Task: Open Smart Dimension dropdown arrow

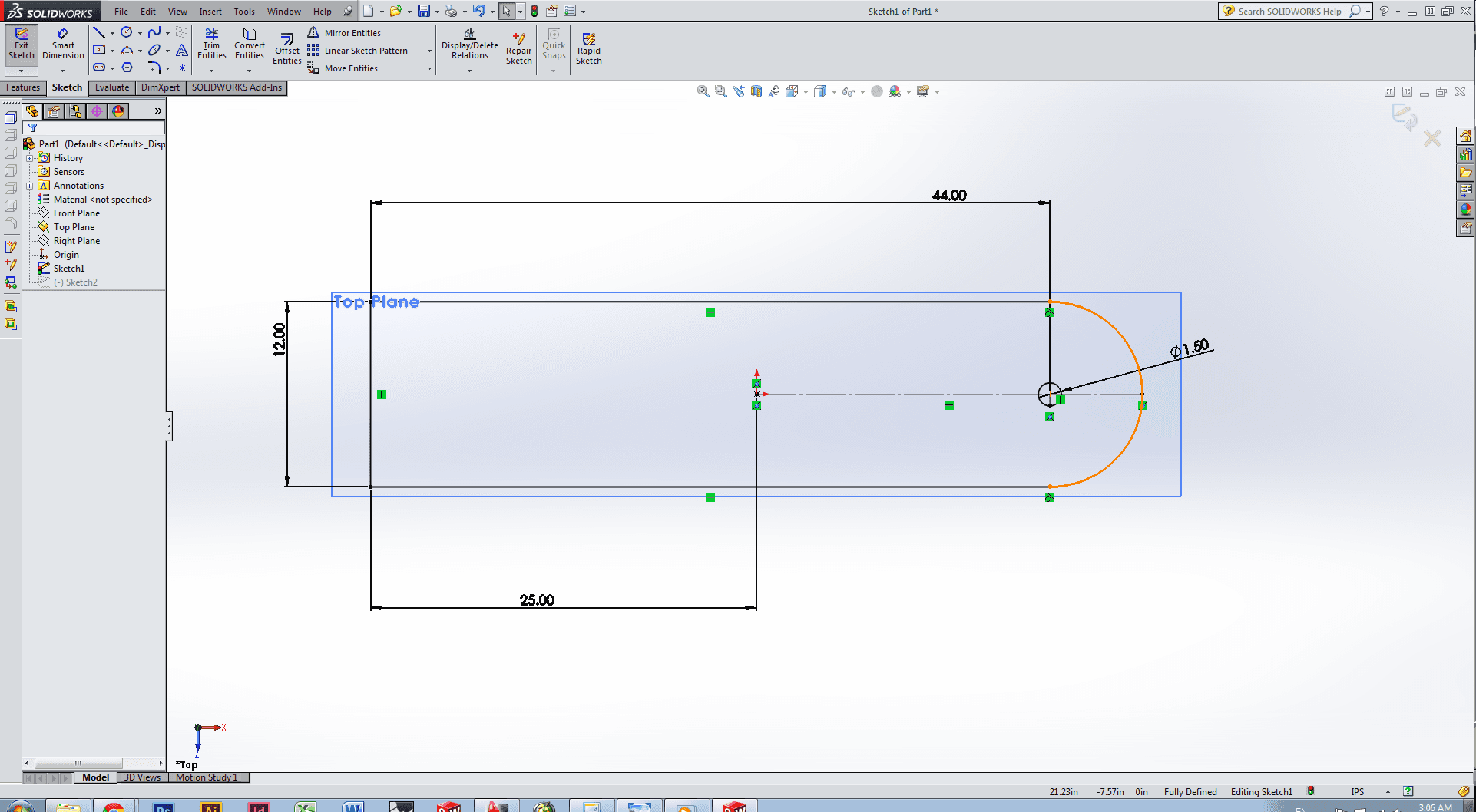Action: 63,71
